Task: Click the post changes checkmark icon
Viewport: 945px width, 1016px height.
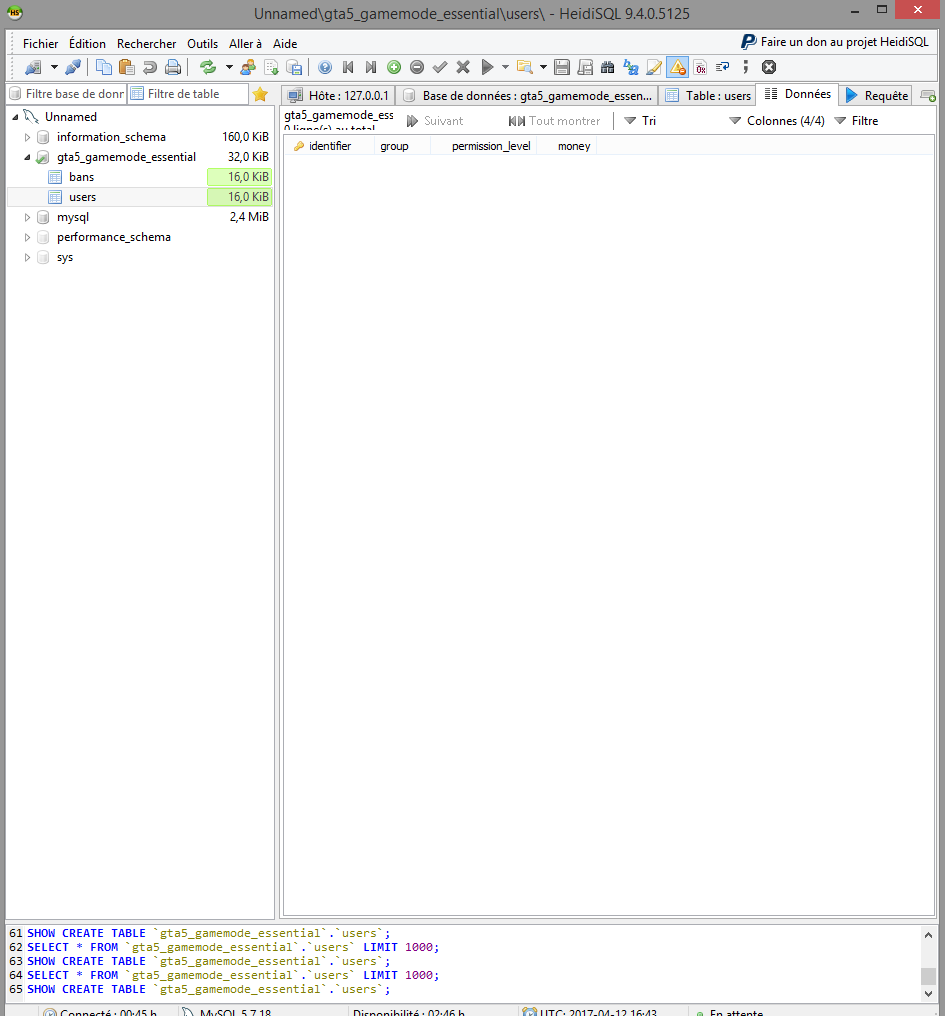Action: [440, 67]
